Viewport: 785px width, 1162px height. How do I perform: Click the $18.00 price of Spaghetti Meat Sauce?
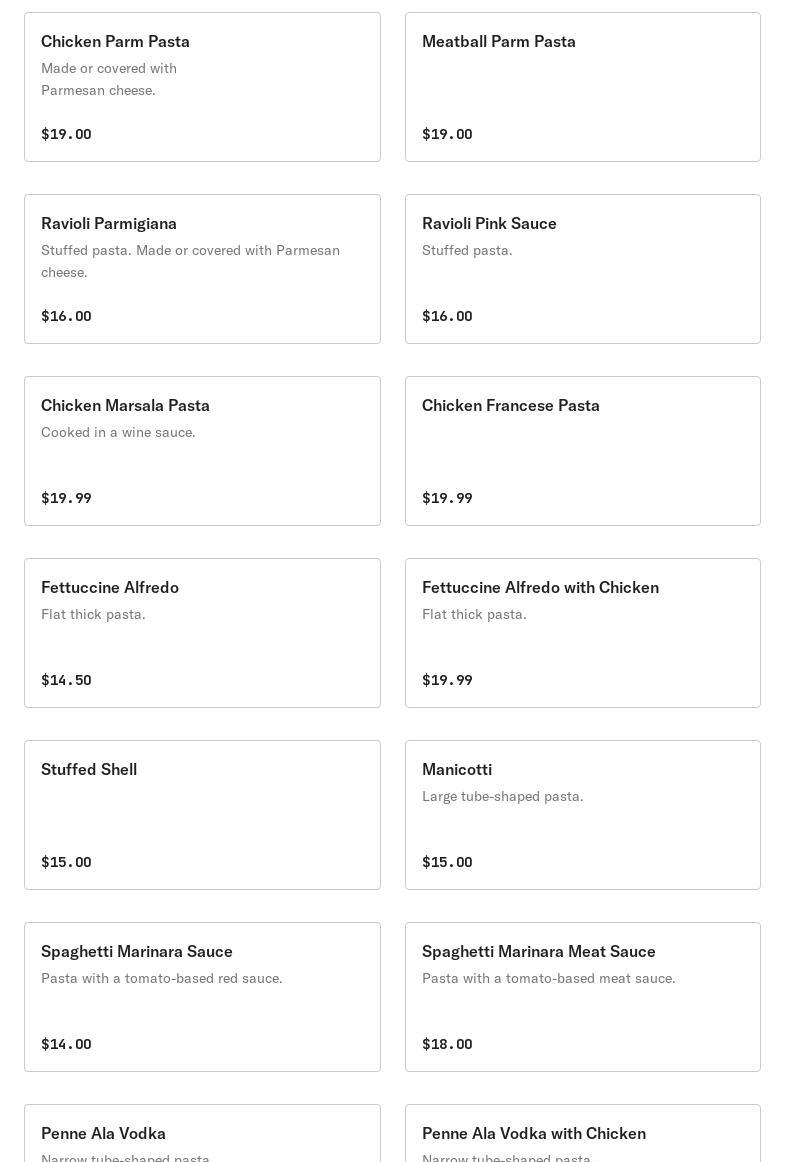[x=447, y=1044]
